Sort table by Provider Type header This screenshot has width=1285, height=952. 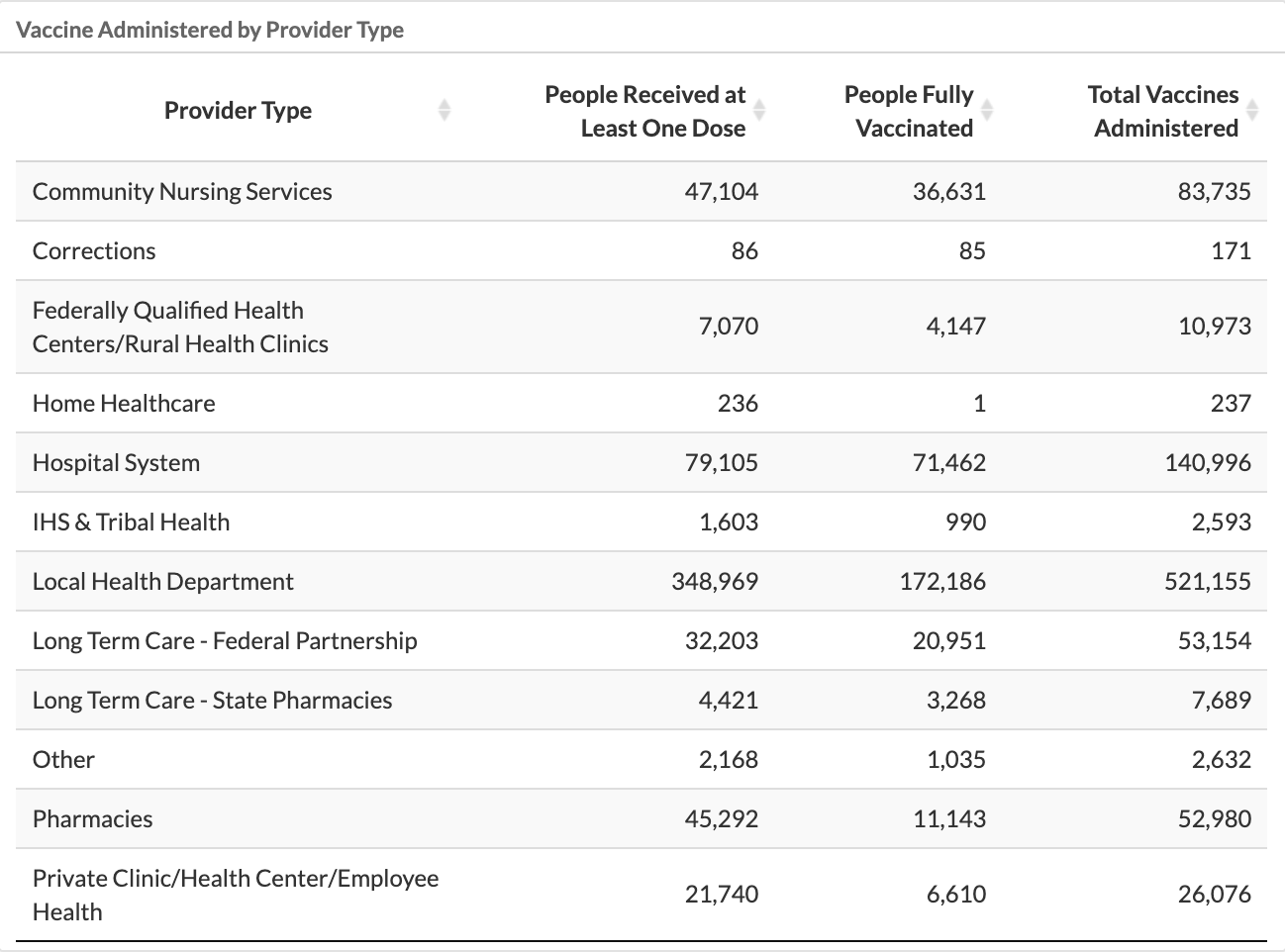click(x=238, y=110)
